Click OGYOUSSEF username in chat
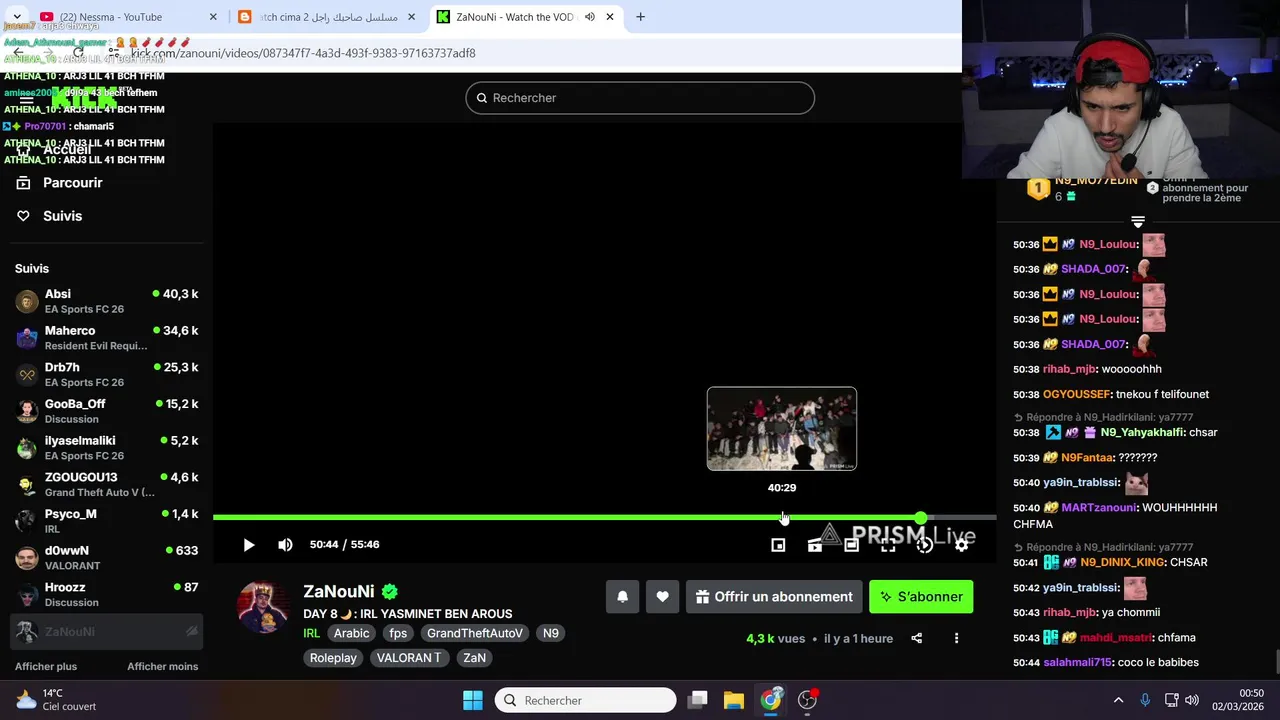Screen dimensions: 1280x720 [1077, 395]
